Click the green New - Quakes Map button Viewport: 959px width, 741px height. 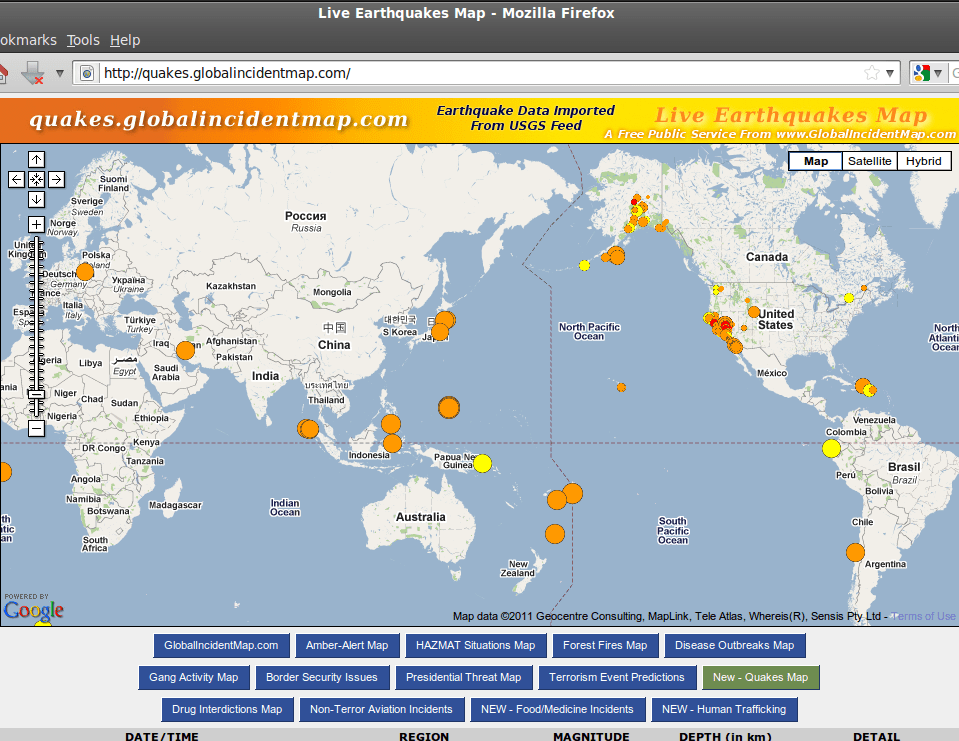tap(760, 677)
